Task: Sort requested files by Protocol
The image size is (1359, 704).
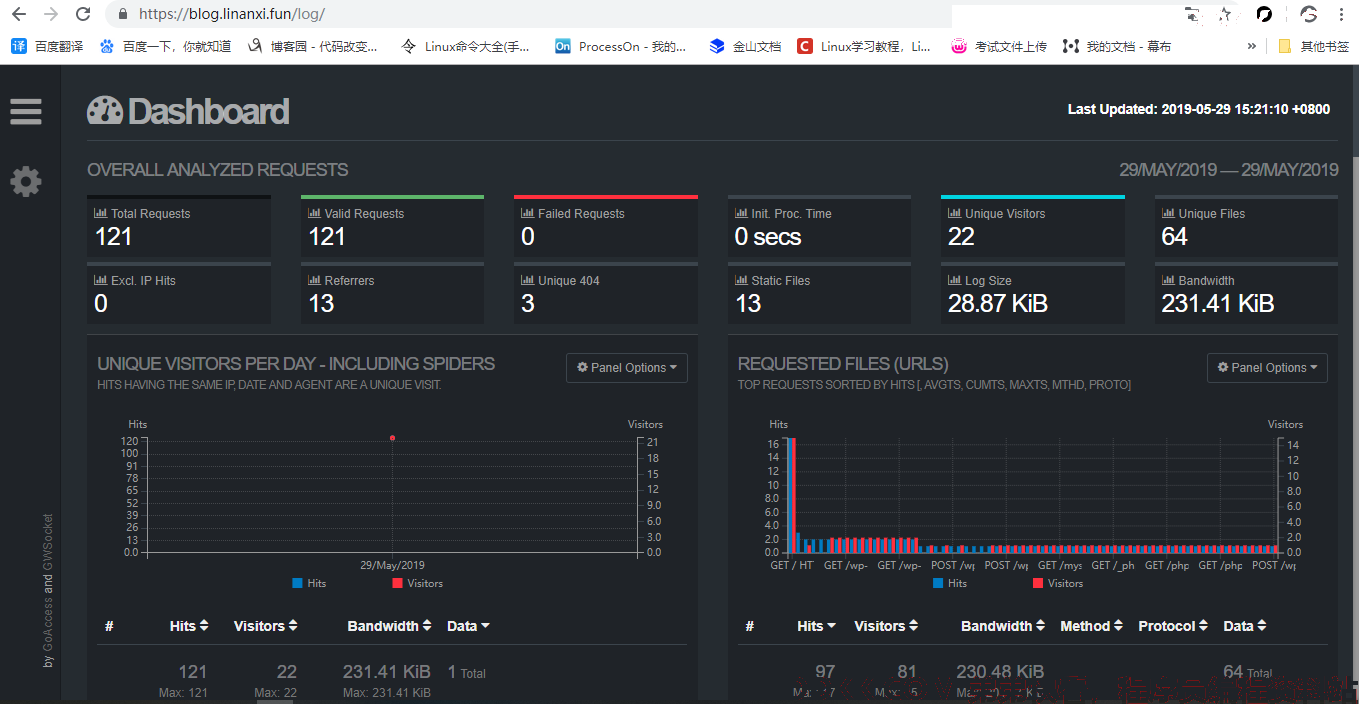Action: (1173, 626)
